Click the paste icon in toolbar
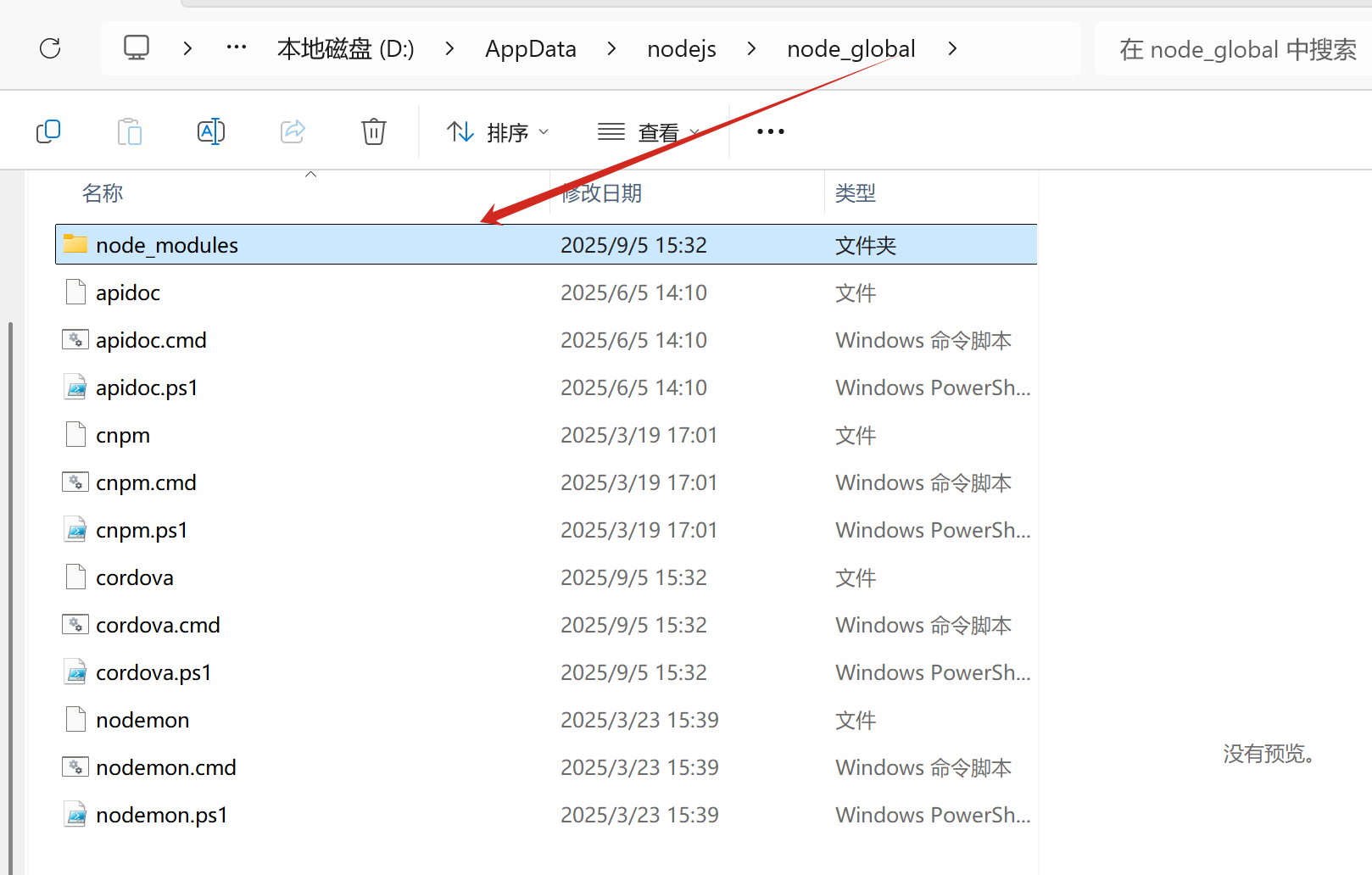 pos(129,131)
